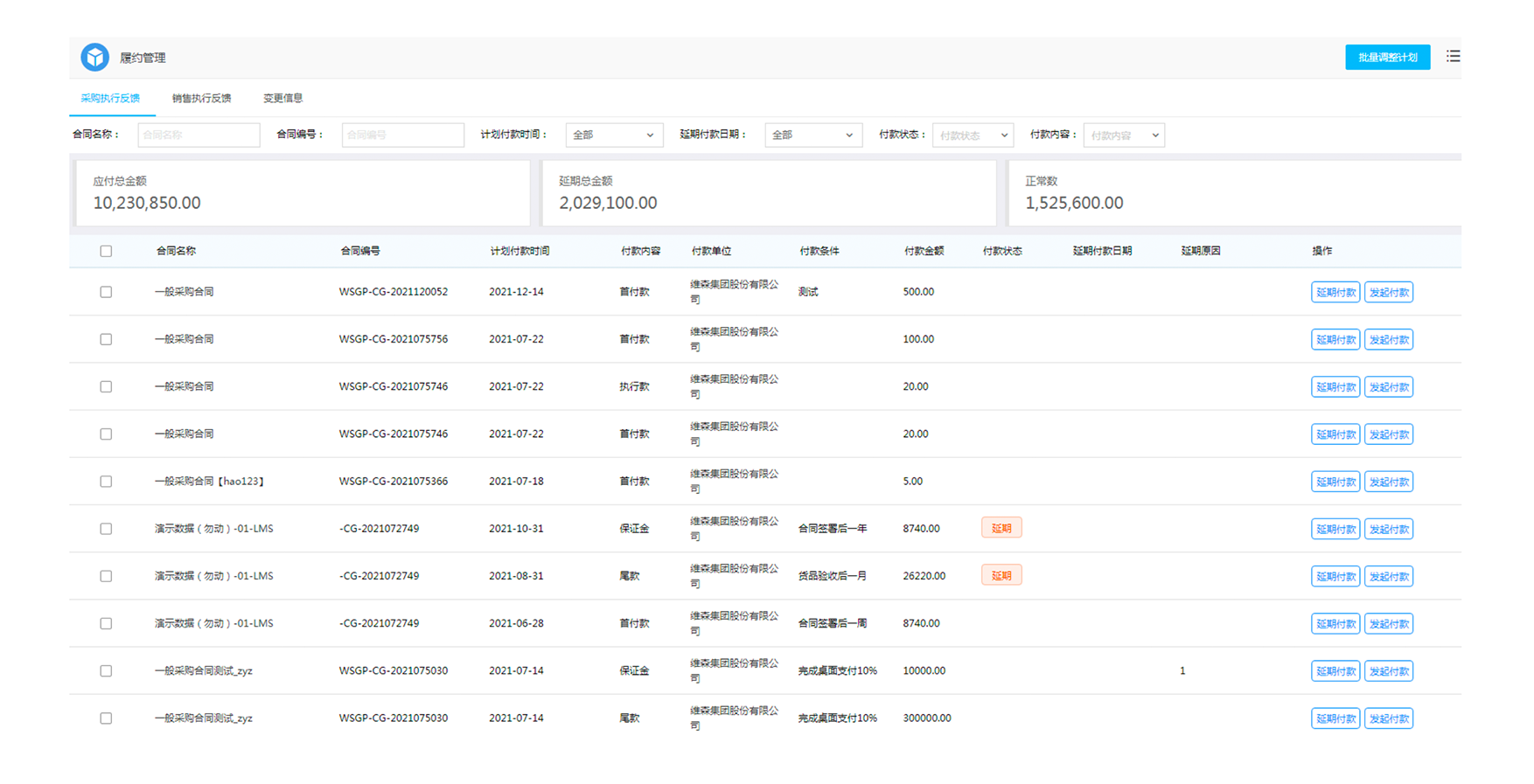
Task: Click 发起付款 for the 500.00 row
Action: [1389, 292]
